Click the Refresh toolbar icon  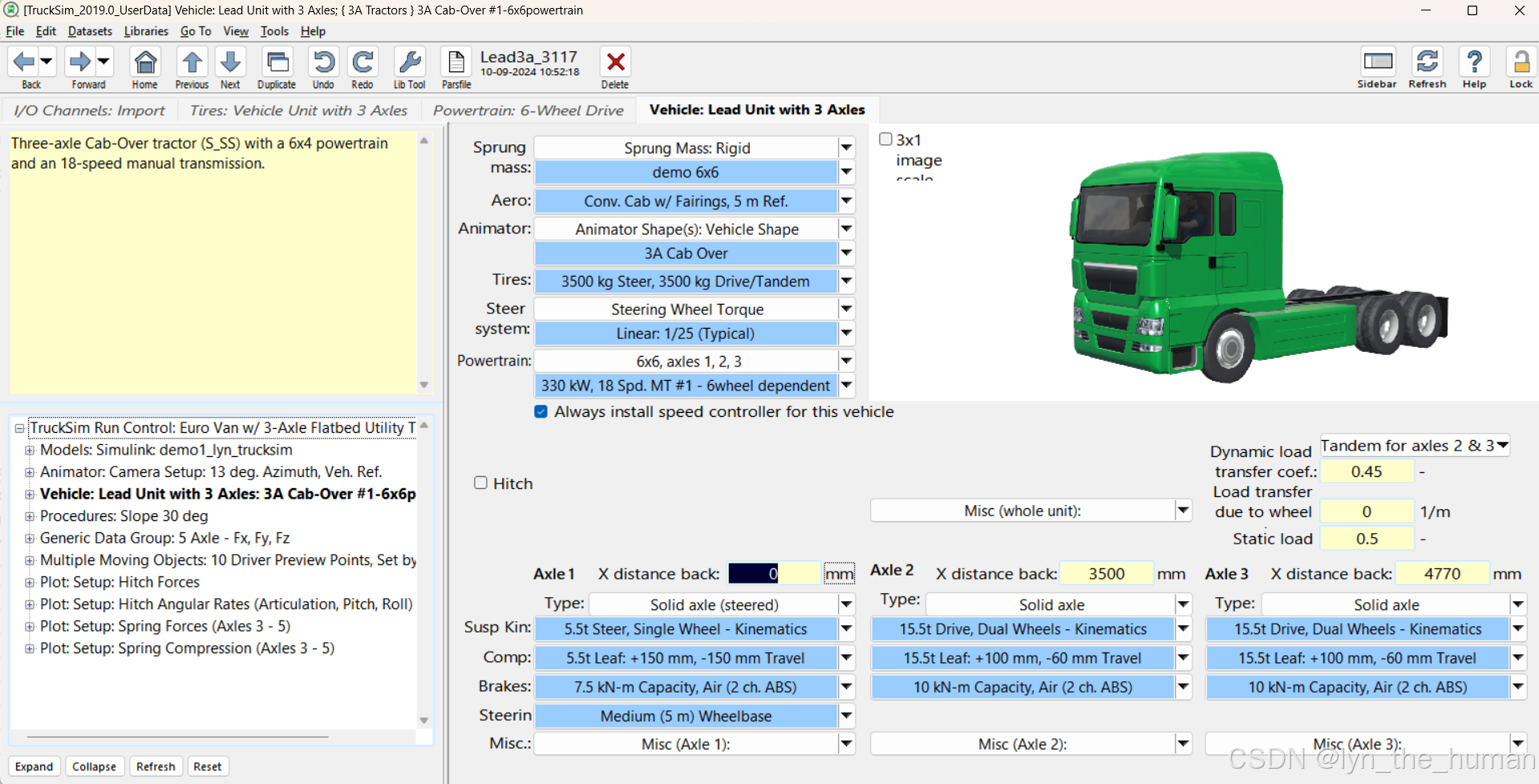point(1428,62)
